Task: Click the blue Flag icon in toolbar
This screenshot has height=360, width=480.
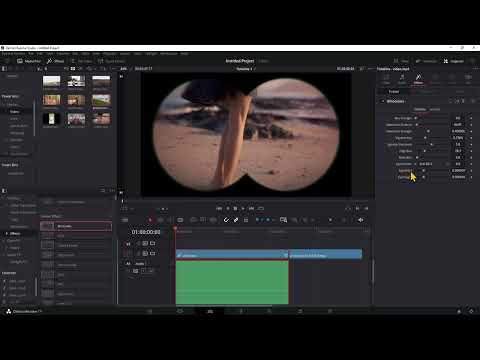Action: (258, 220)
